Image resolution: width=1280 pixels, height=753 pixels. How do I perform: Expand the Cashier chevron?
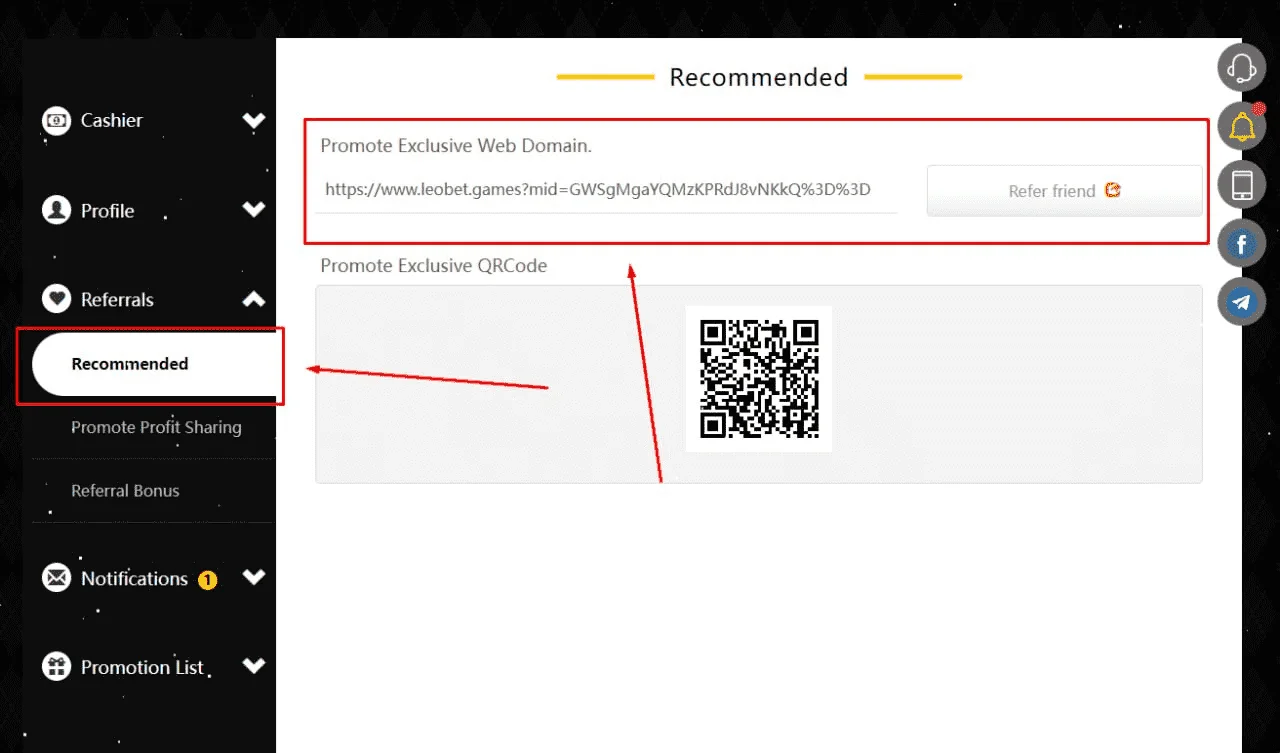pos(254,121)
